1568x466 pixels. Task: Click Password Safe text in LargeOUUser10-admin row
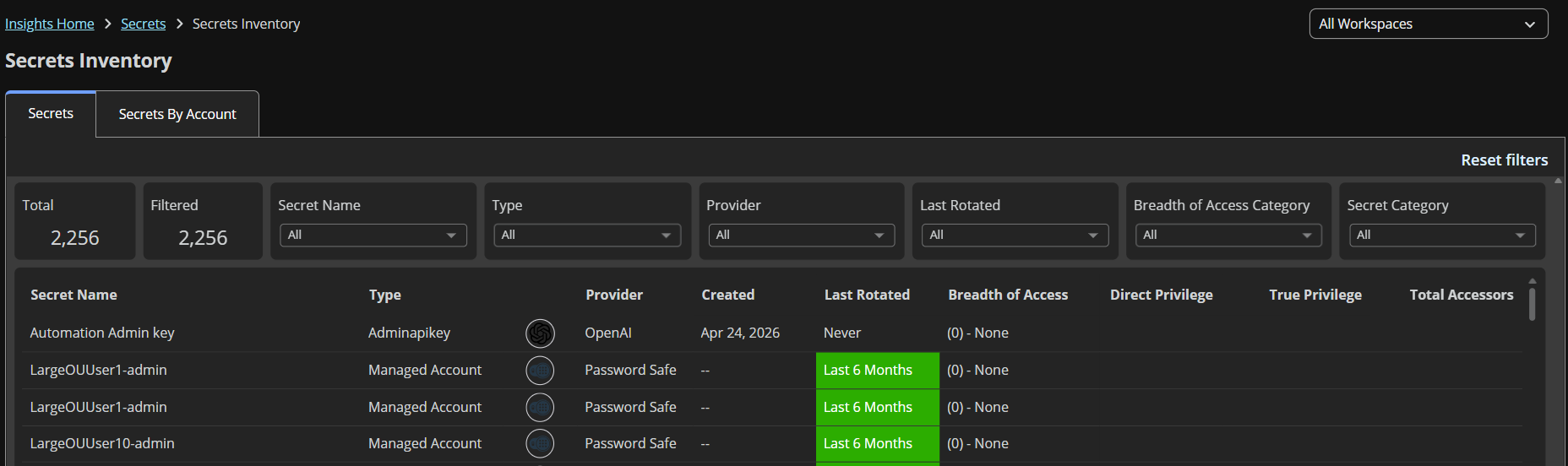pos(630,443)
